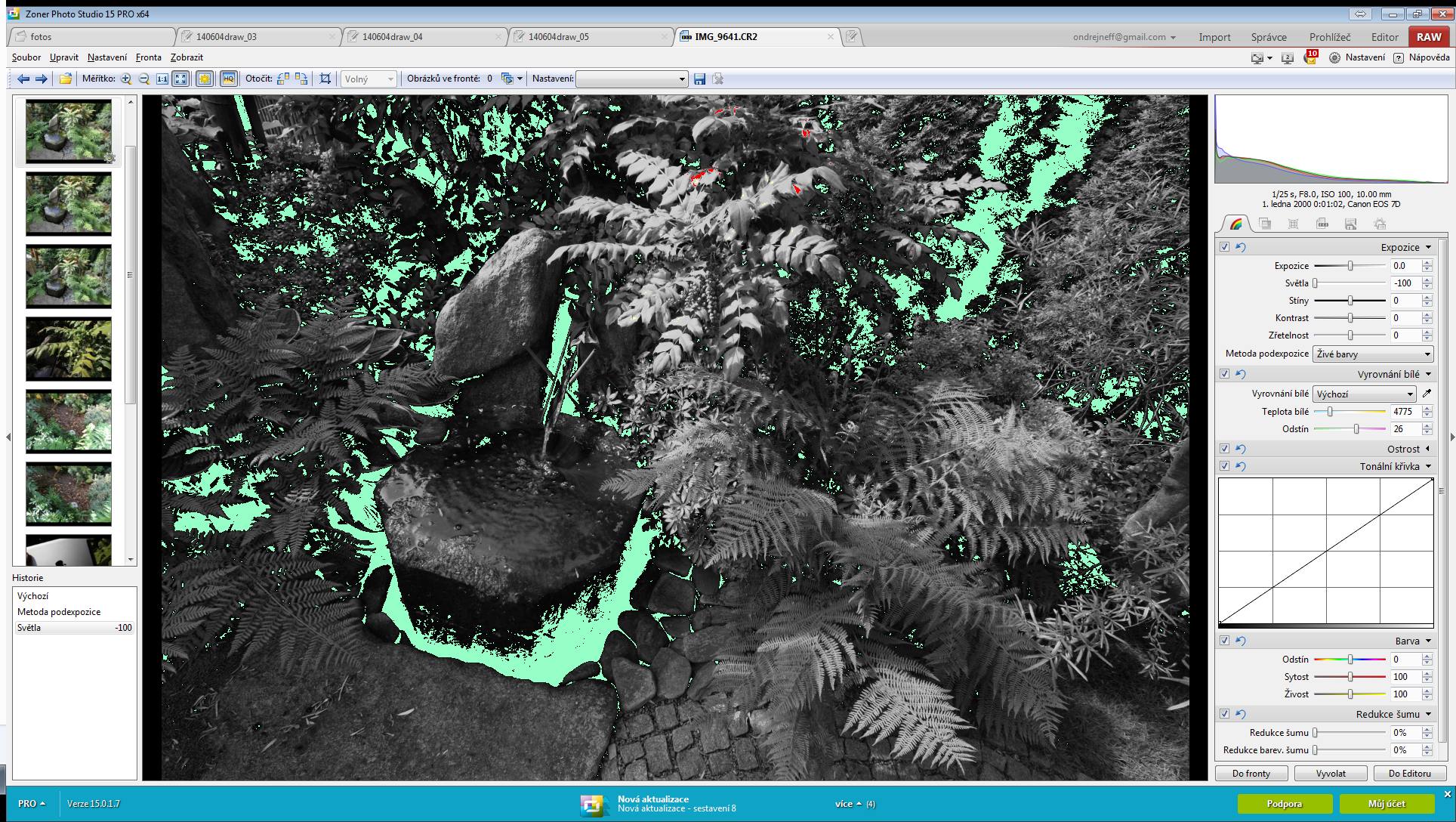Disable the Vyrovnání bílé section checkbox
The width and height of the screenshot is (1456, 822).
(1224, 374)
